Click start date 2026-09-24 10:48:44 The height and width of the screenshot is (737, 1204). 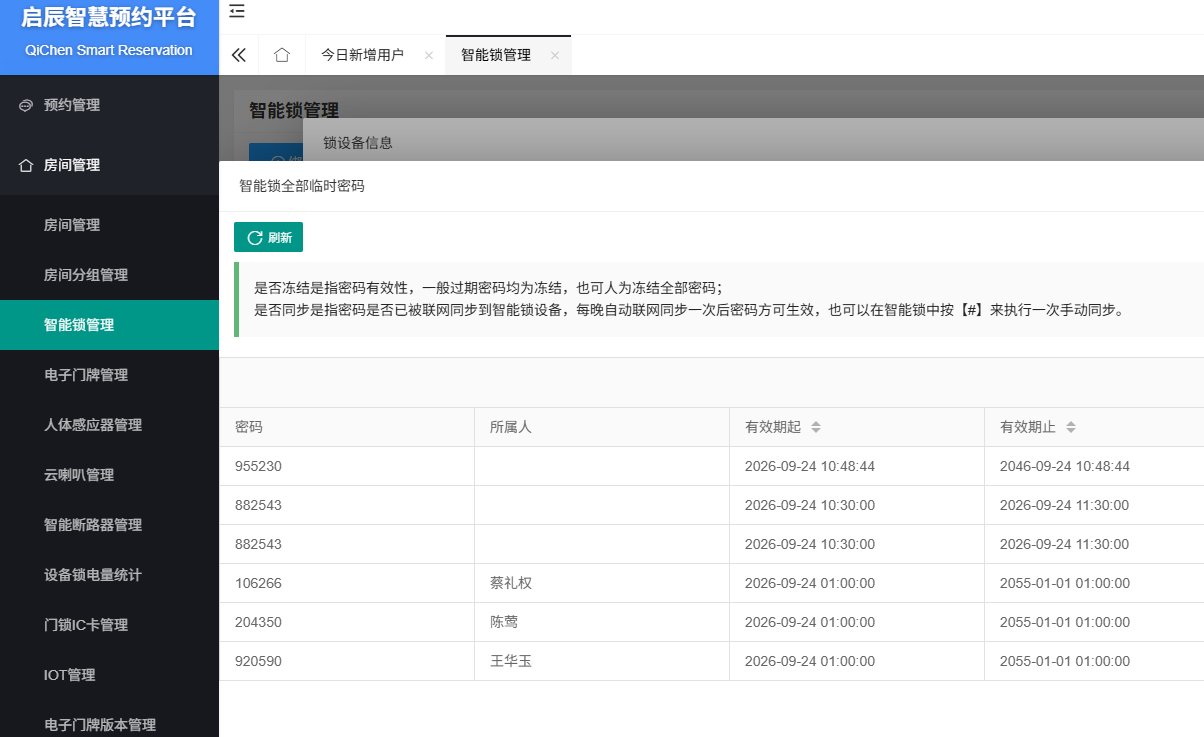pyautogui.click(x=810, y=466)
